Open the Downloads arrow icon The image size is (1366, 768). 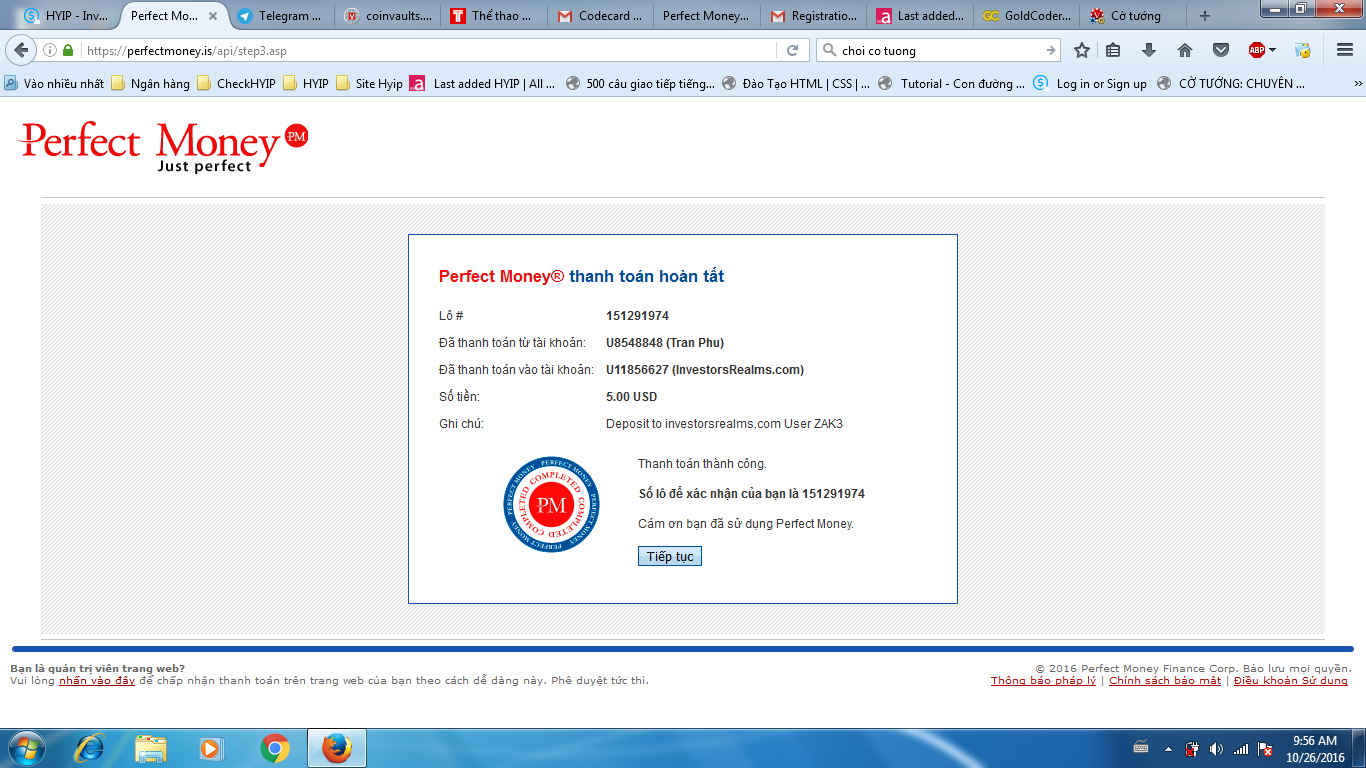[1149, 50]
